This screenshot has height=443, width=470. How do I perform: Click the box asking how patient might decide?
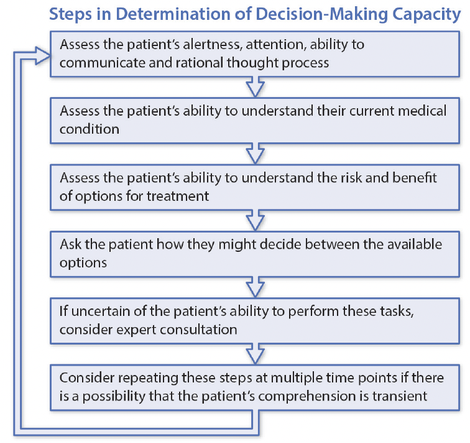coord(255,254)
